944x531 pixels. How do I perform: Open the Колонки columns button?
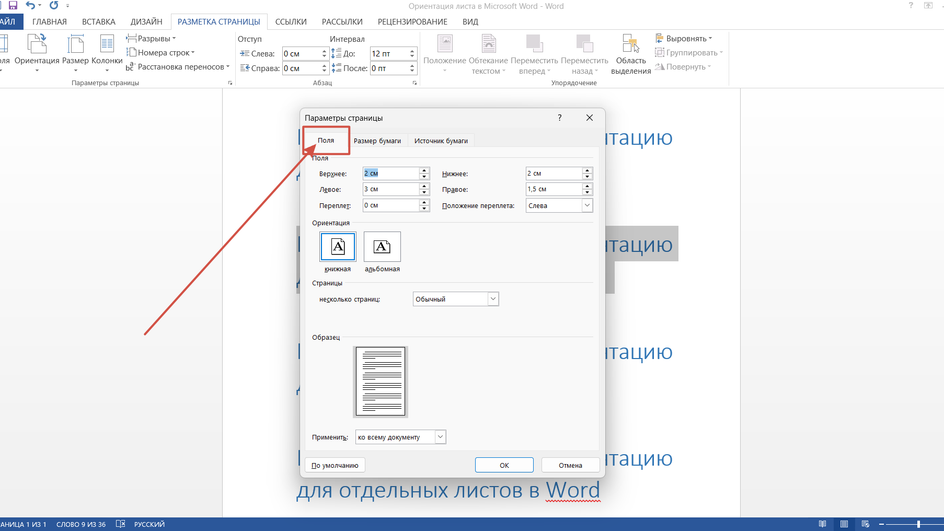click(107, 52)
